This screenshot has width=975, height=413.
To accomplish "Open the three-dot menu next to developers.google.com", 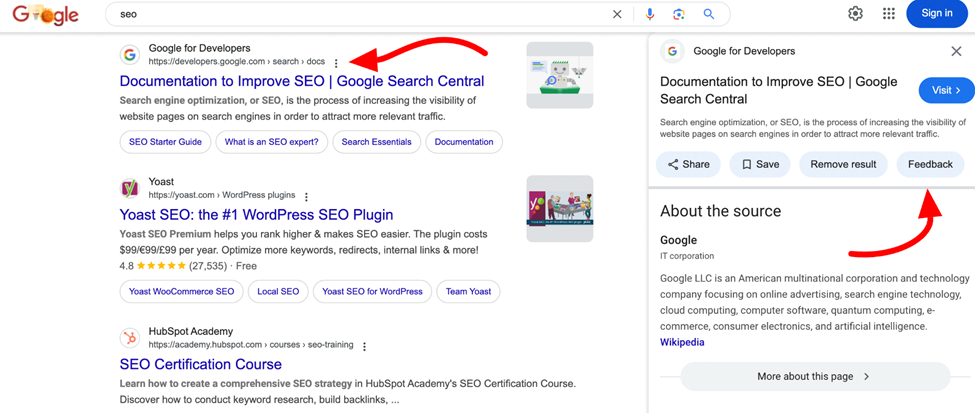I will point(336,63).
